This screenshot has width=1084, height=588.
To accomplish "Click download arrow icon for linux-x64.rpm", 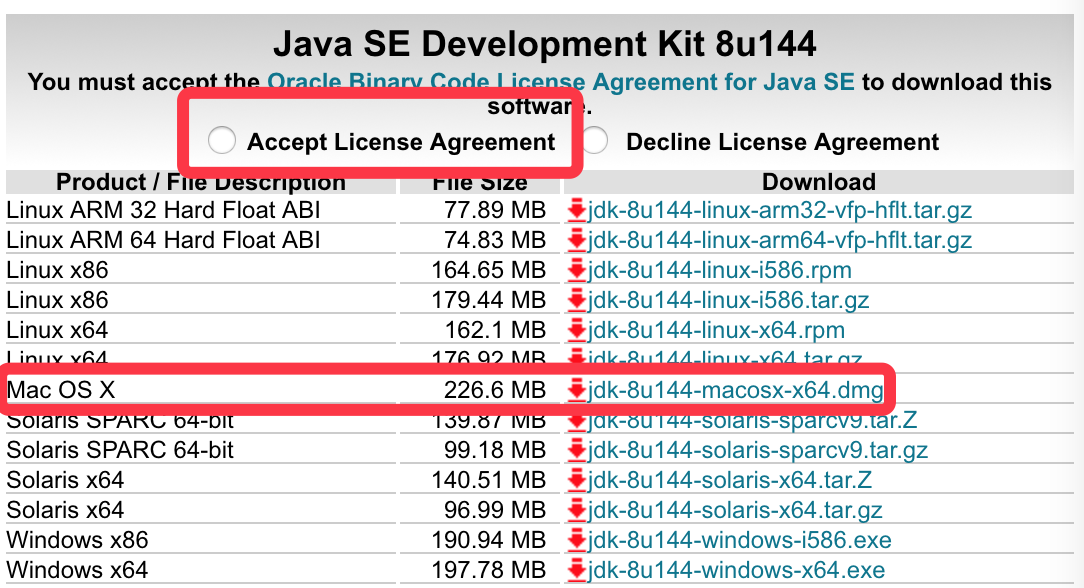I will pyautogui.click(x=577, y=330).
